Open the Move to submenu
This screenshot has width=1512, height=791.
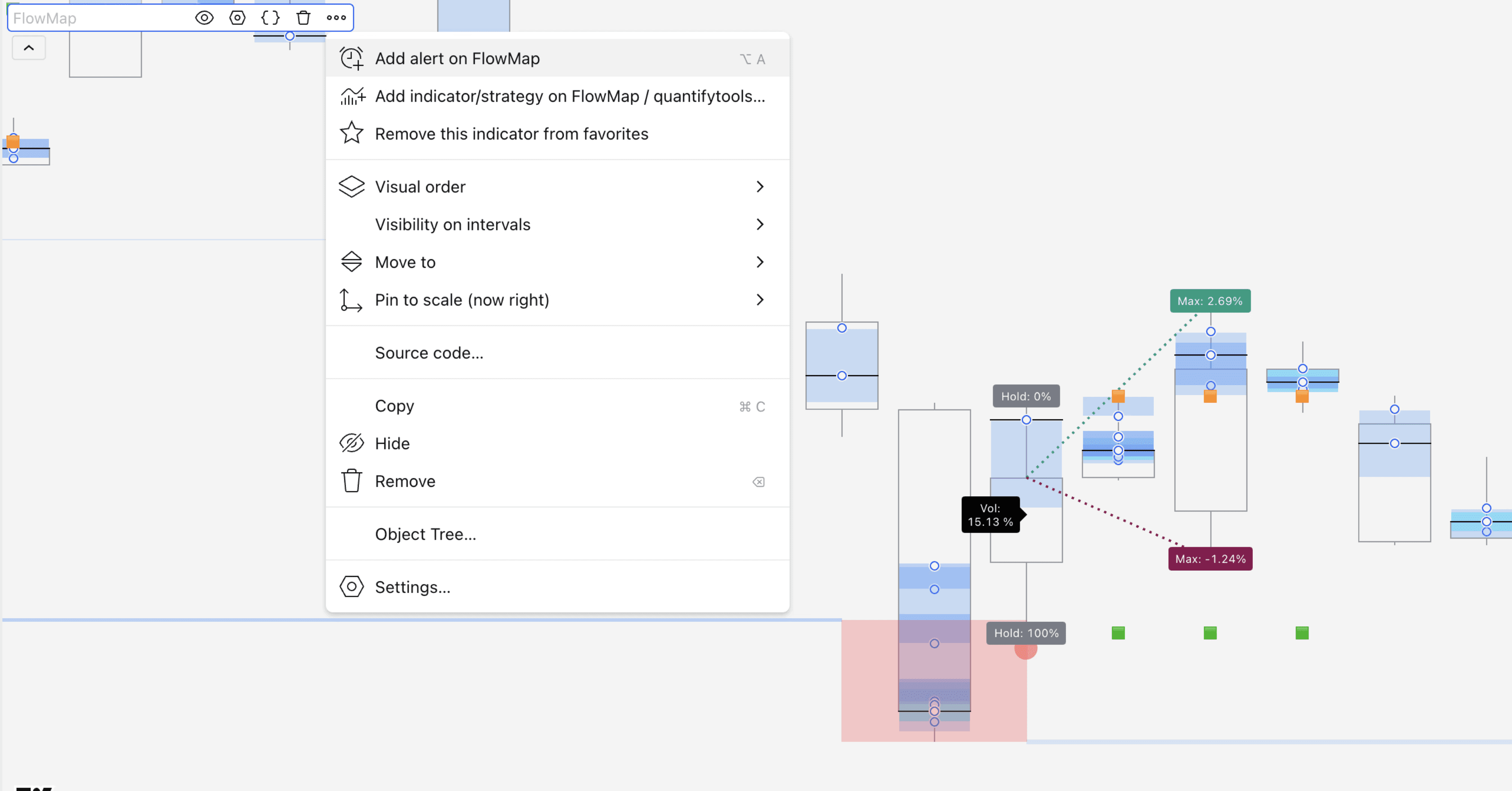tap(405, 262)
